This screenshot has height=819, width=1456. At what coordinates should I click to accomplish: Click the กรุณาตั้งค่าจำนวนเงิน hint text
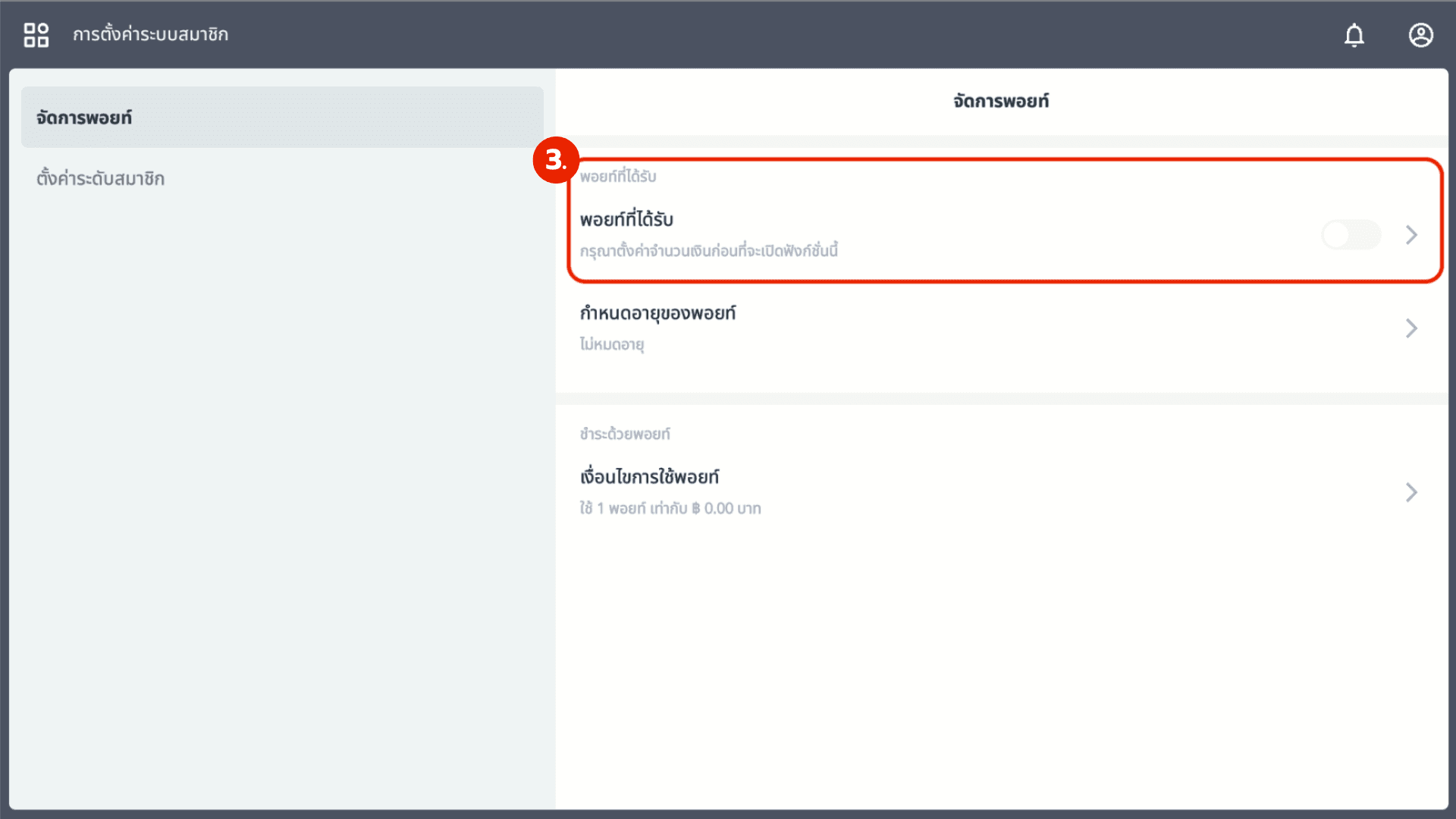[x=708, y=251]
